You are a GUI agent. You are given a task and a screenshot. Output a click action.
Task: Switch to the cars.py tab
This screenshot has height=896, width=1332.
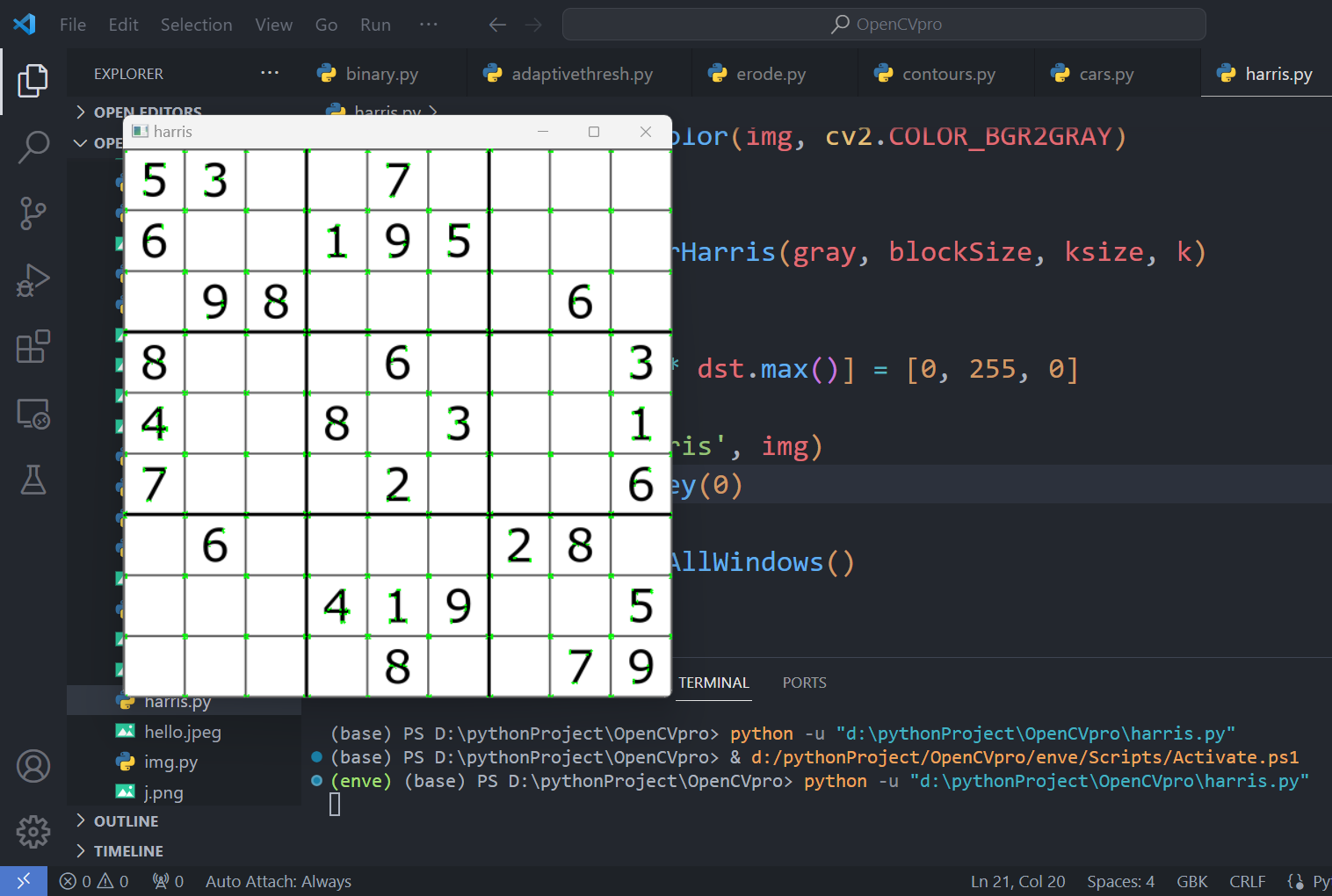[1106, 74]
